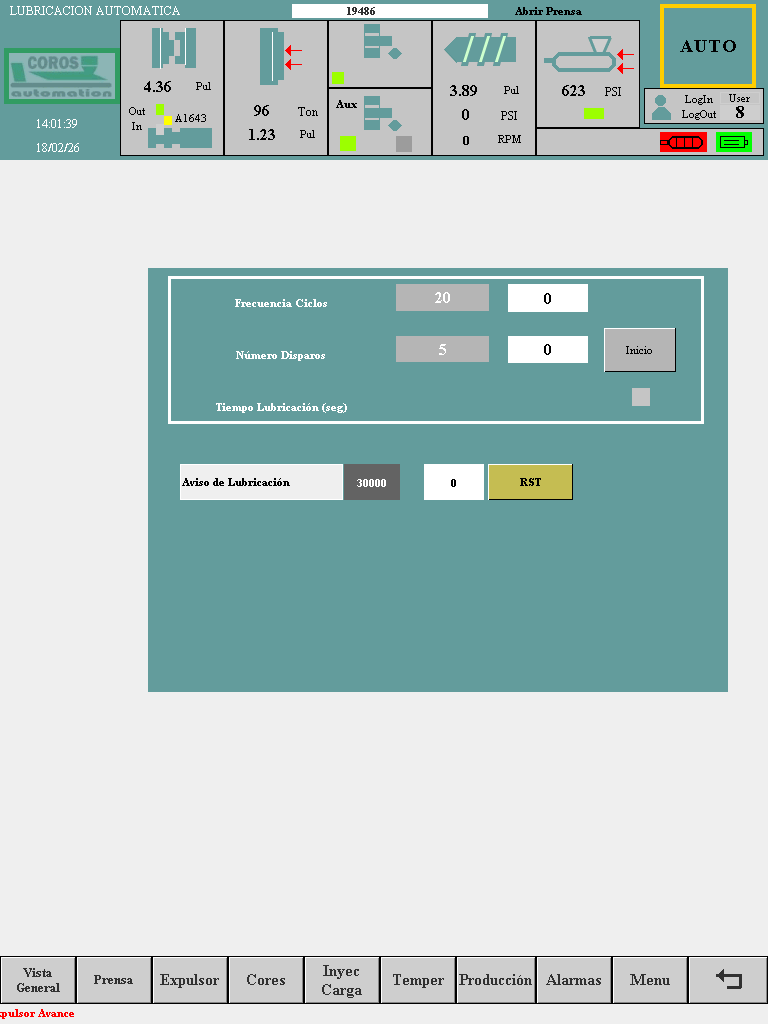Screen dimensions: 768x1024
Task: Click the mold clamp position icon
Action: [173, 48]
